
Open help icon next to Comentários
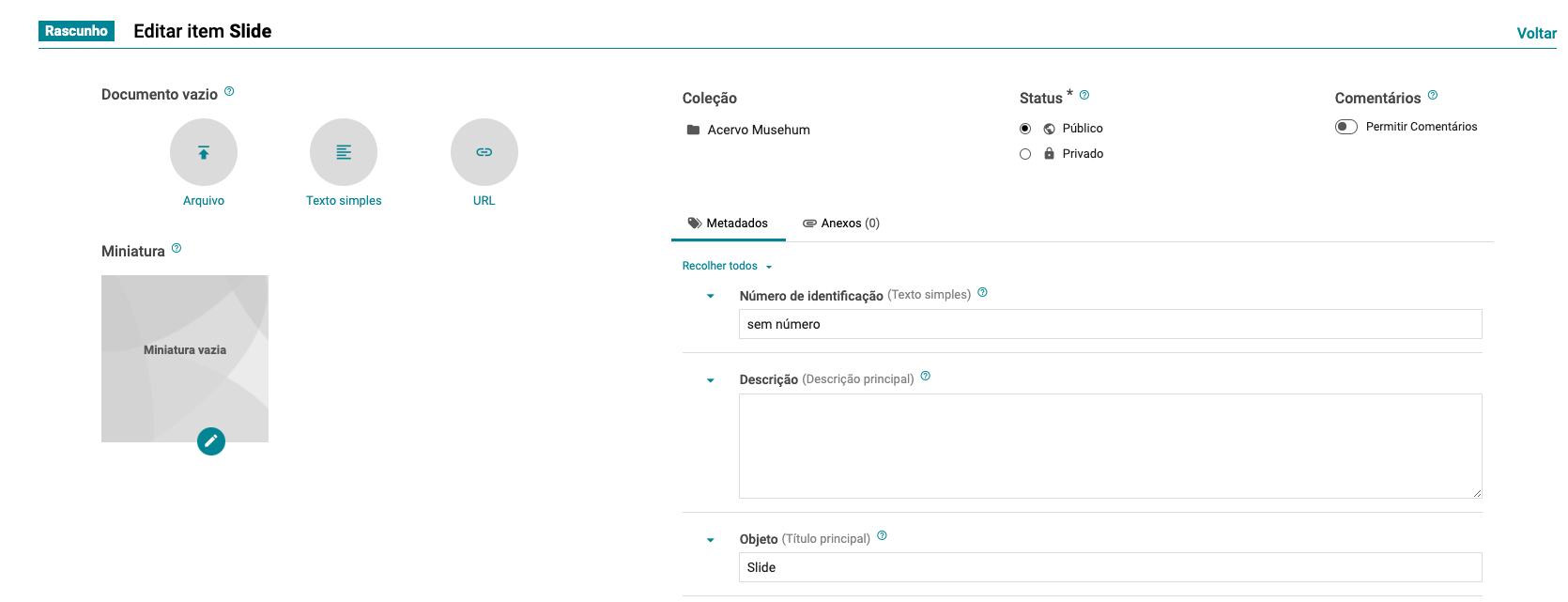pyautogui.click(x=1433, y=95)
